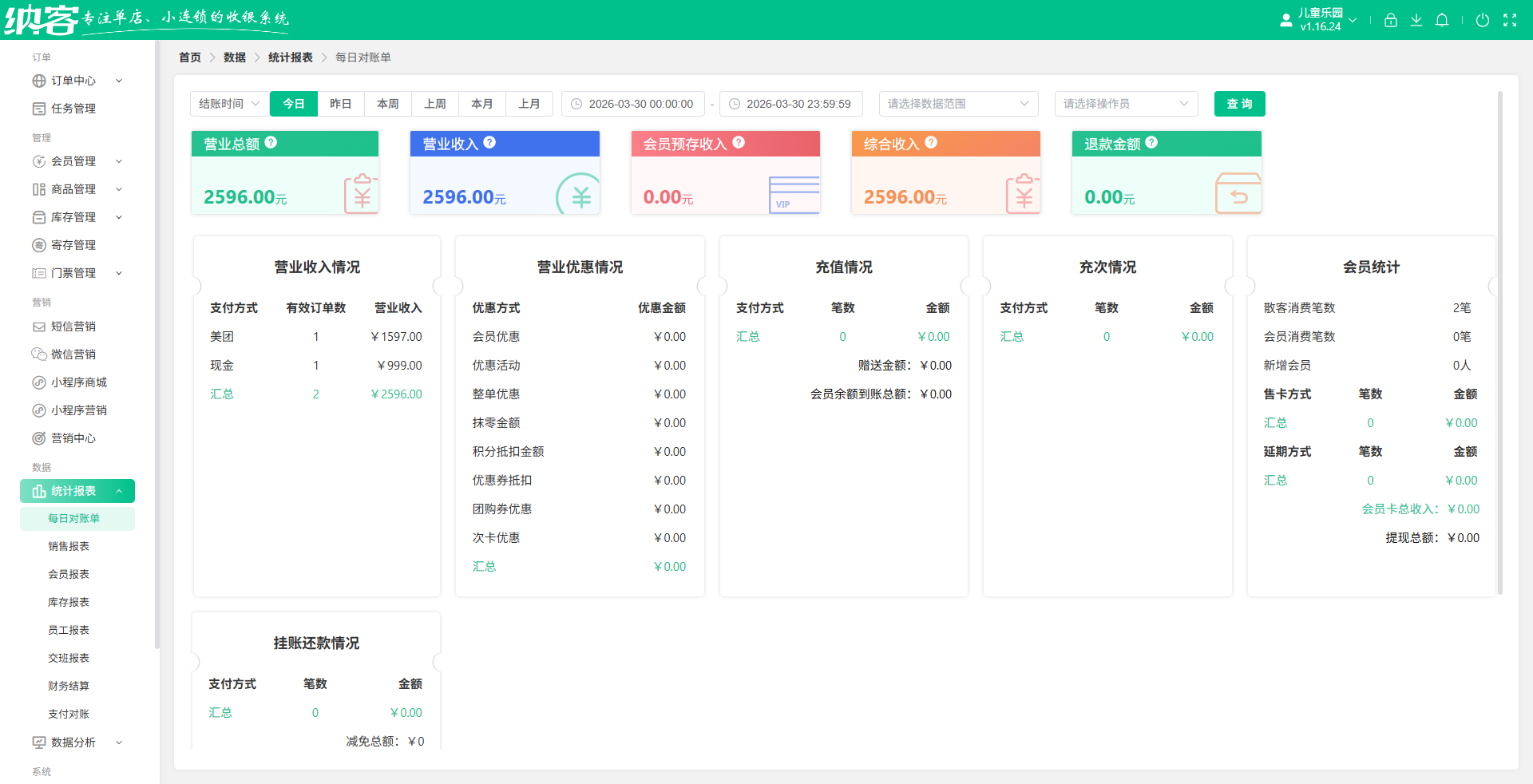Click the 查询 query button

click(x=1239, y=104)
